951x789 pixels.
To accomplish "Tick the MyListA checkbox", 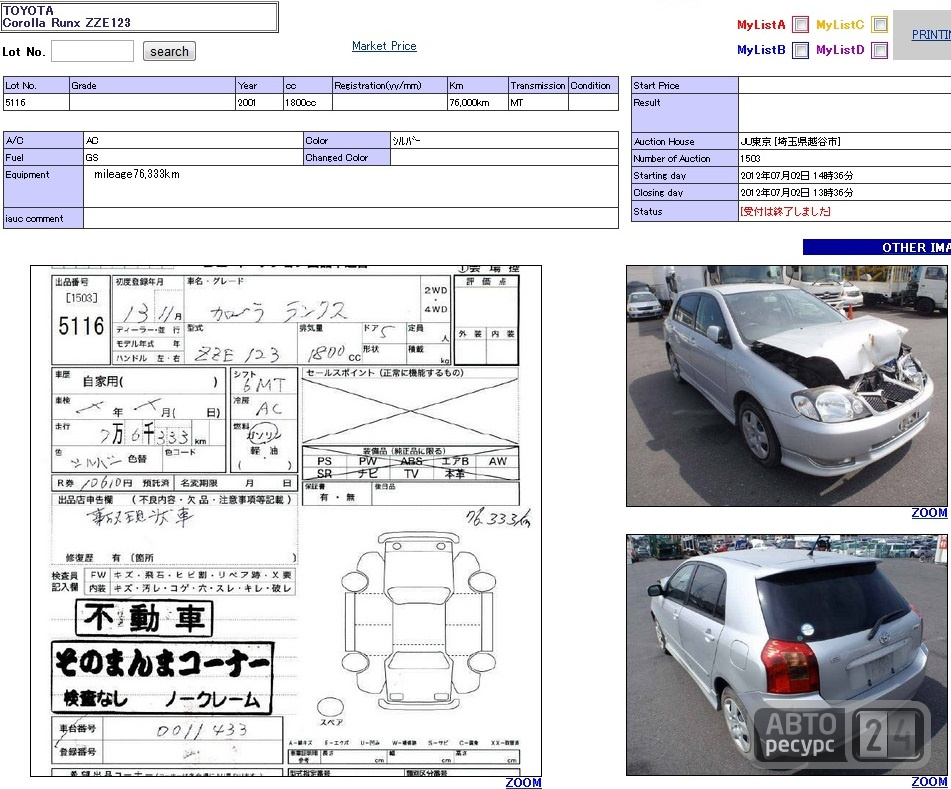I will (801, 24).
